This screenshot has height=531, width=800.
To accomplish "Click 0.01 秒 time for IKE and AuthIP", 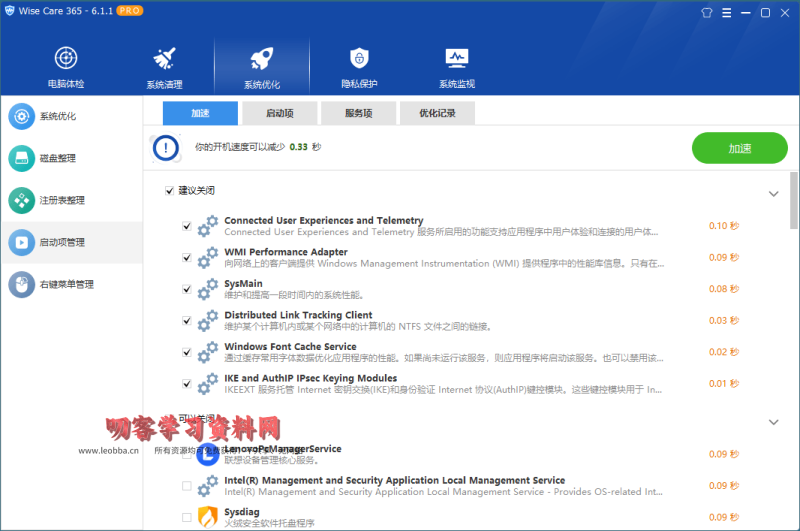I will 723,384.
